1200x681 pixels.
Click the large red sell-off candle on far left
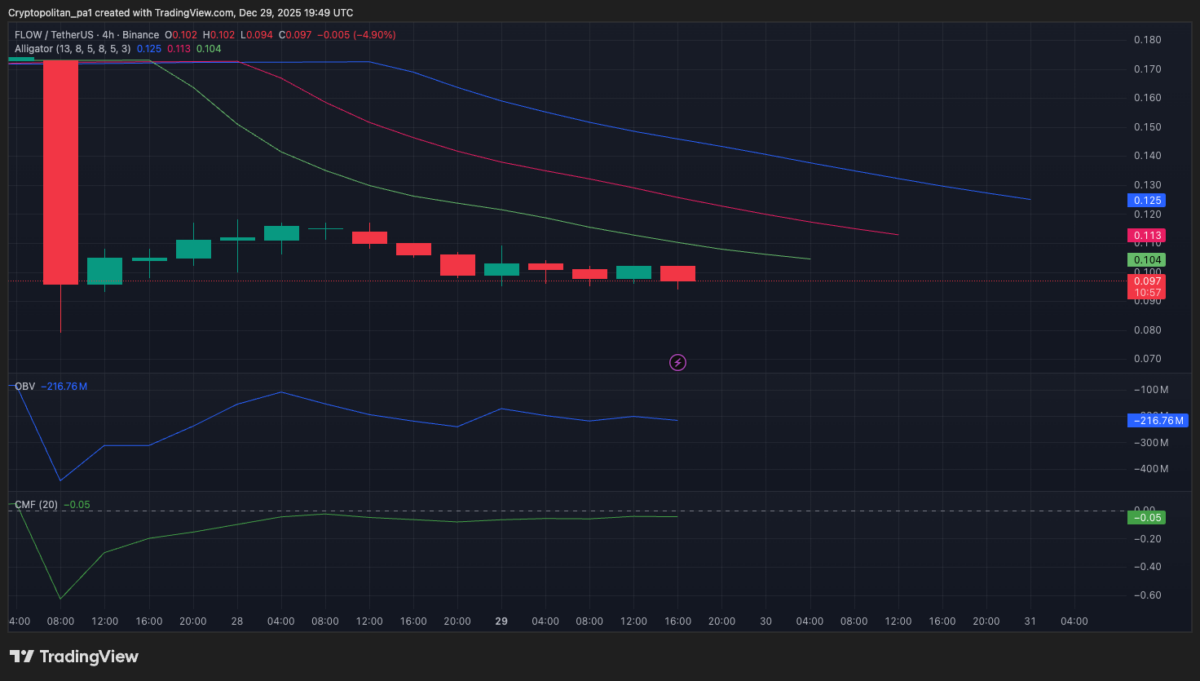click(x=60, y=170)
